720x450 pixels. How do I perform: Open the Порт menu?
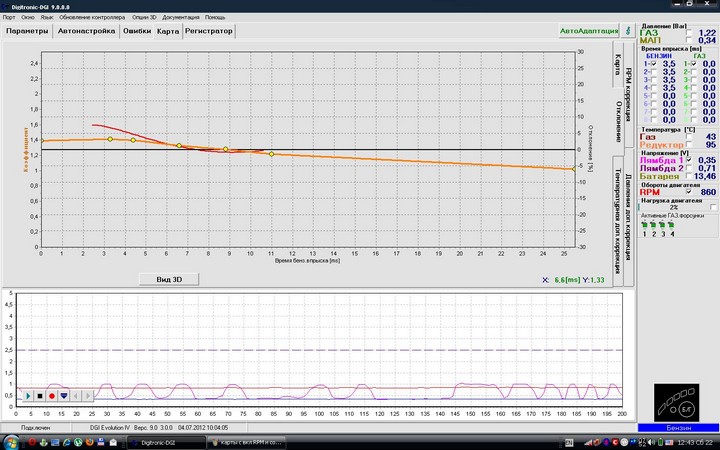point(9,18)
